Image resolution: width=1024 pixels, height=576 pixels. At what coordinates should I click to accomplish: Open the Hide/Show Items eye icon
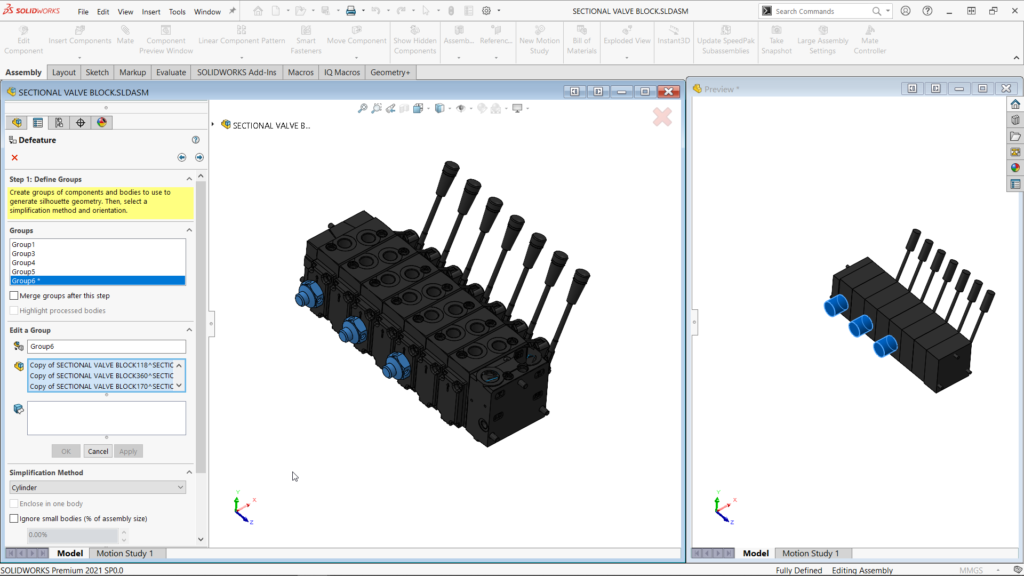pyautogui.click(x=461, y=108)
